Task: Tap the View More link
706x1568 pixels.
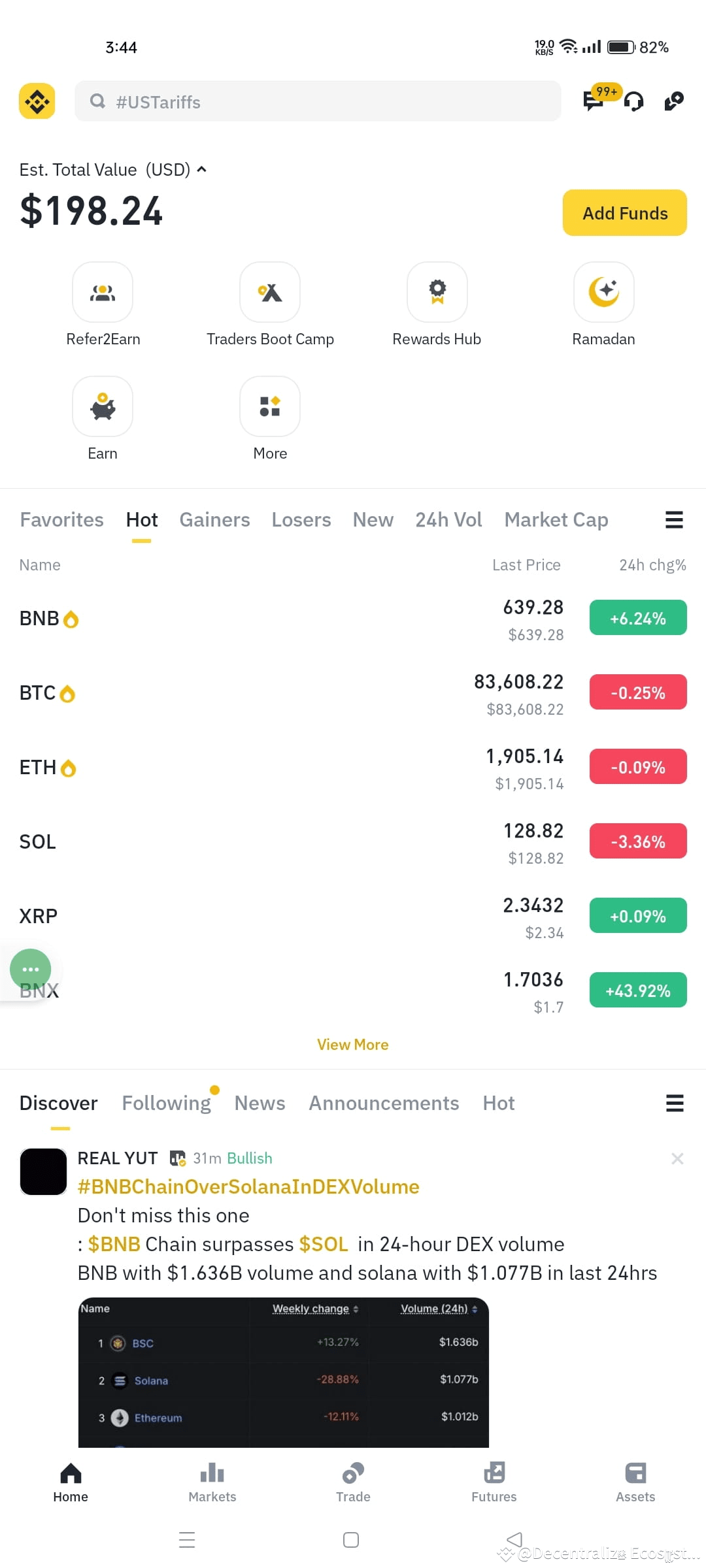Action: (353, 1045)
